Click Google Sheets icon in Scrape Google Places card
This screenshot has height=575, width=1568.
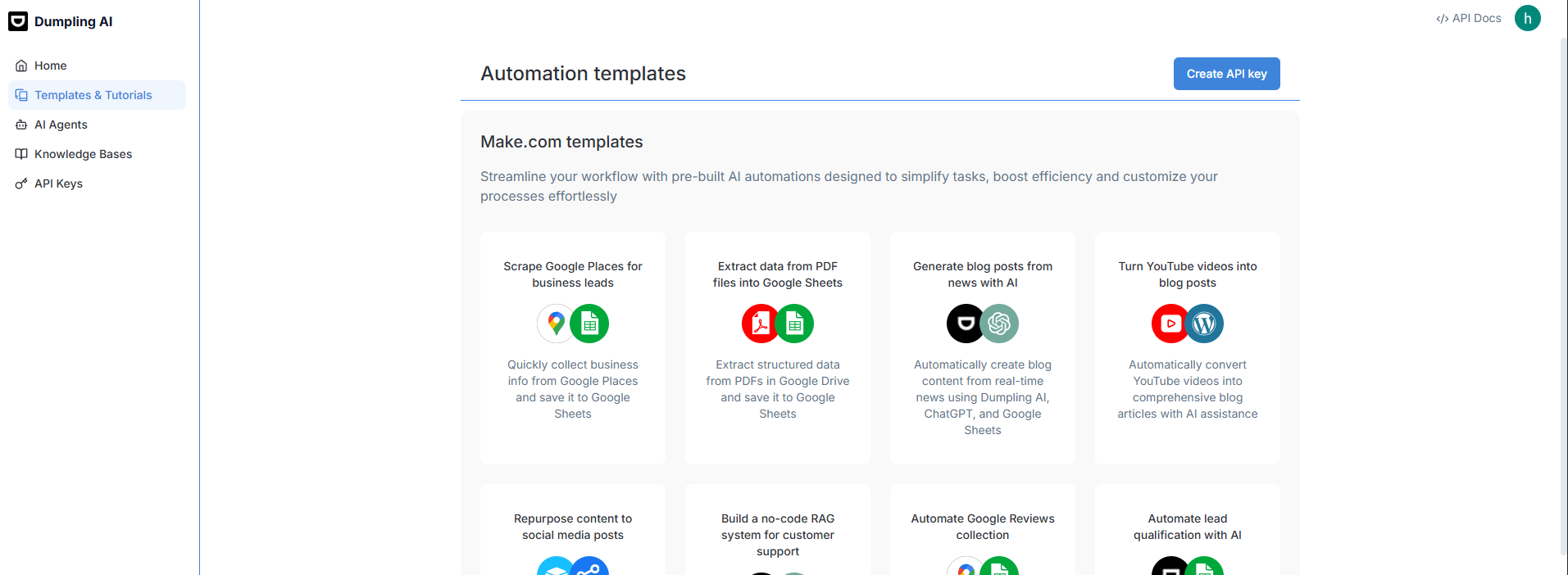pyautogui.click(x=589, y=324)
